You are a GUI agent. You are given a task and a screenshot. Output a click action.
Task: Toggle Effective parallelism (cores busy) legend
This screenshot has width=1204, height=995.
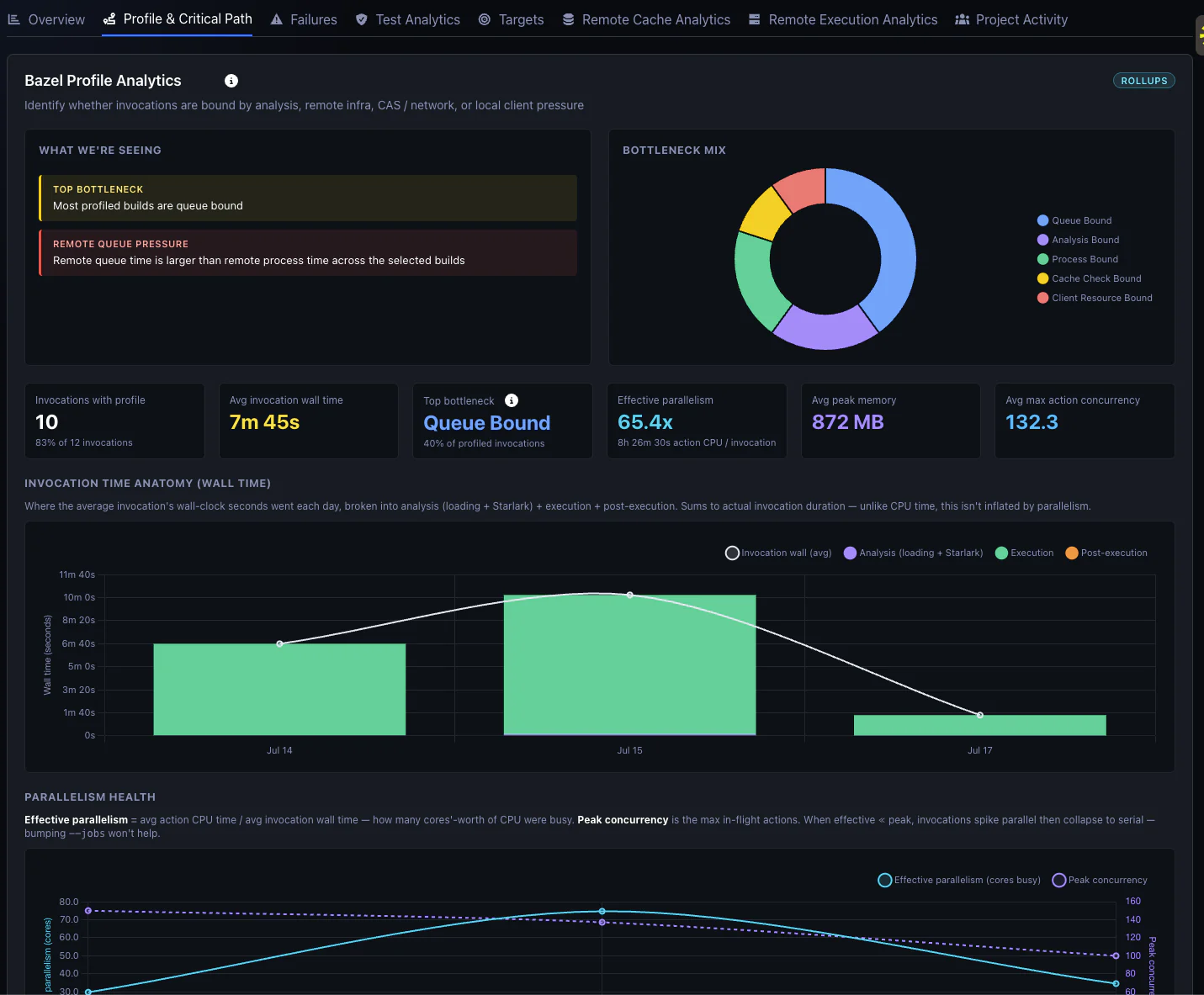pyautogui.click(x=959, y=880)
